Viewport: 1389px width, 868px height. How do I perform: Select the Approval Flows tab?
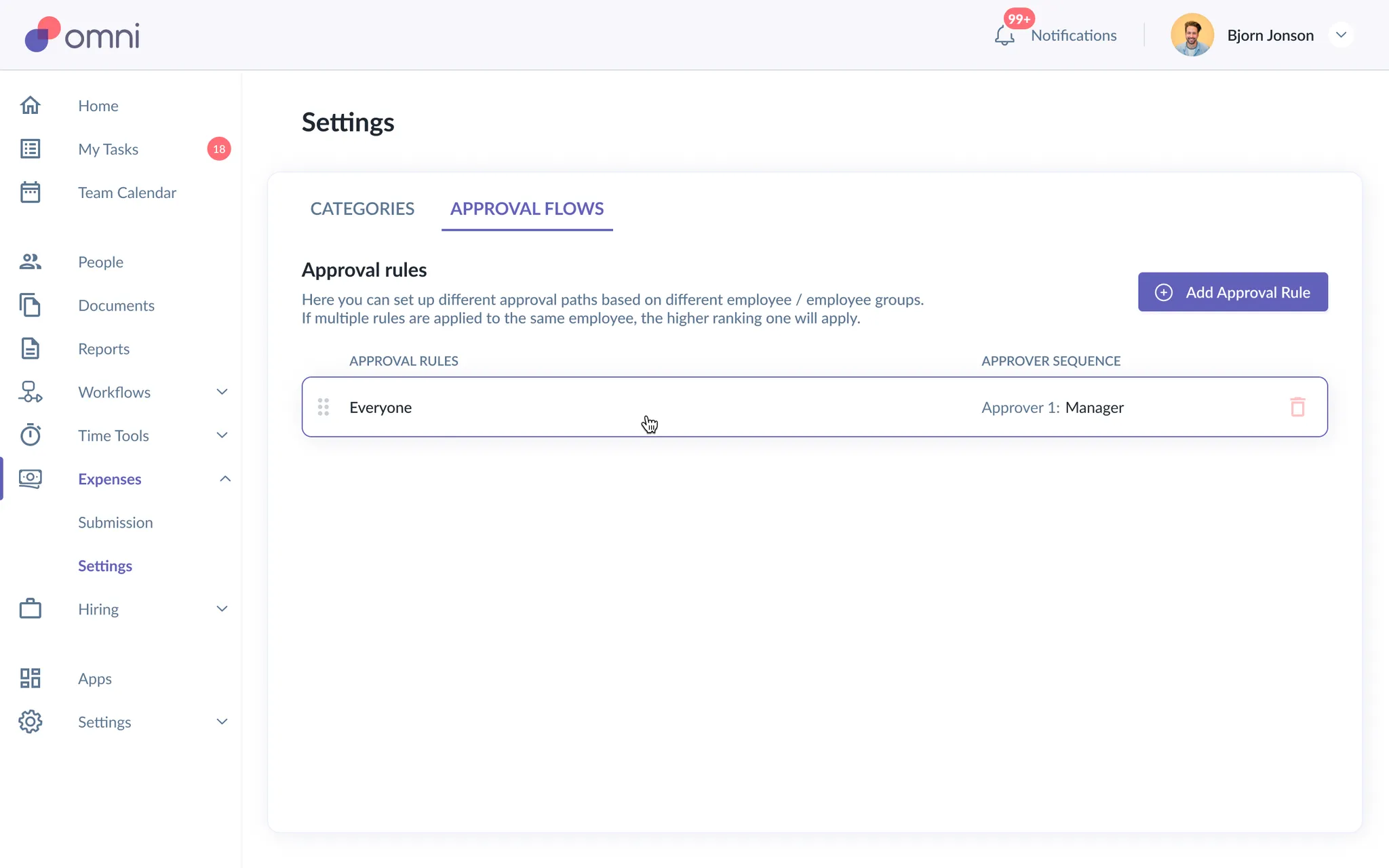pos(527,209)
